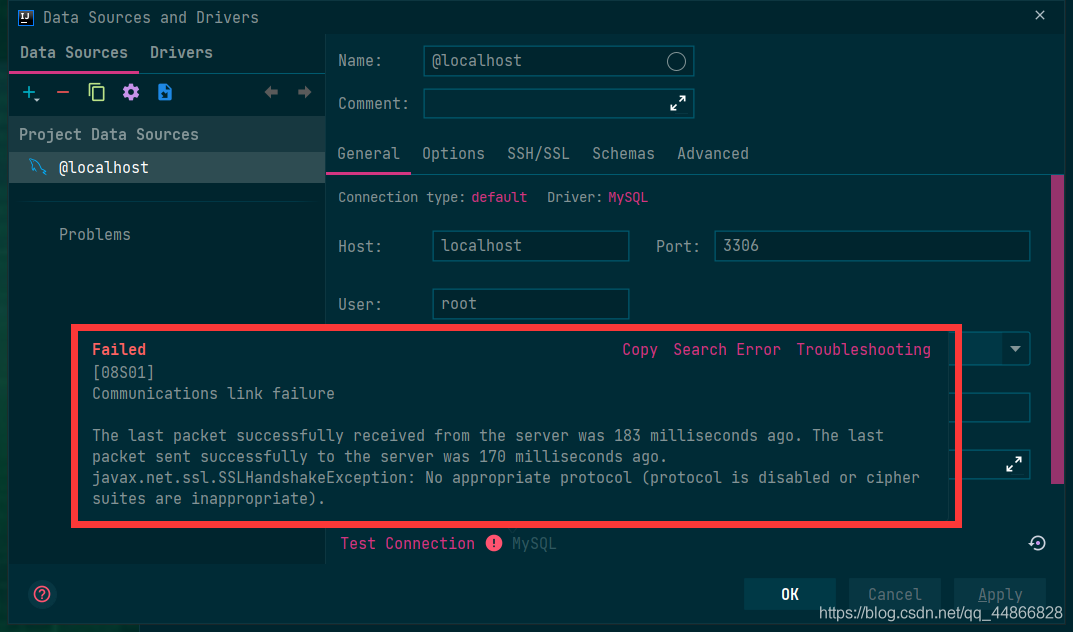Remove data source with minus icon
Viewport: 1073px width, 632px height.
point(63,93)
